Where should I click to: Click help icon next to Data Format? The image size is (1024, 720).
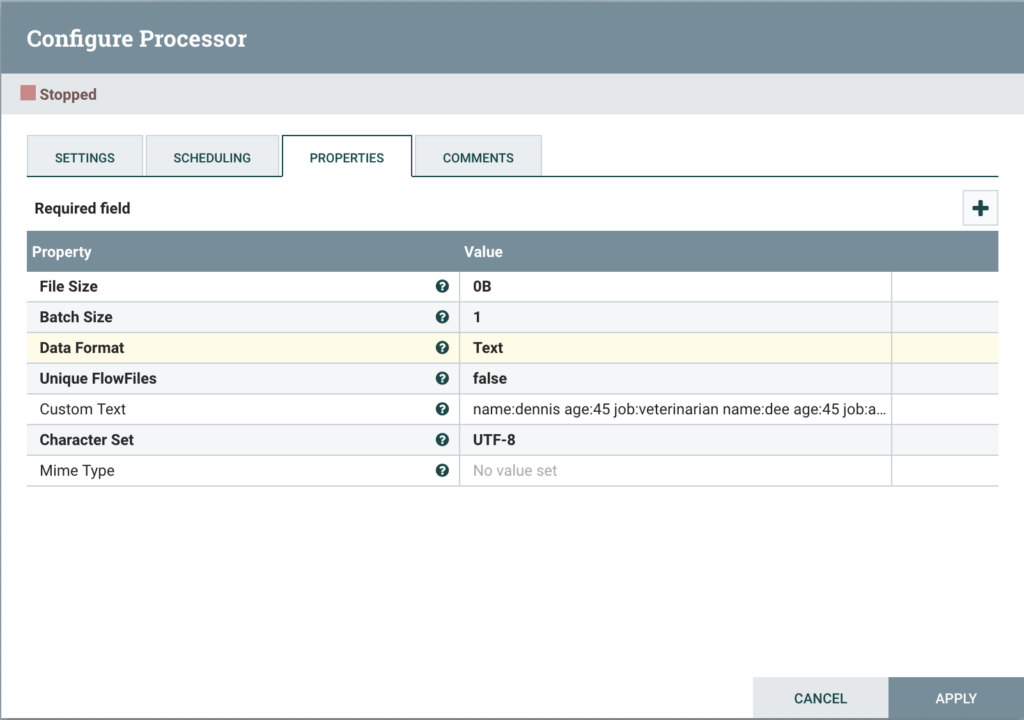tap(442, 348)
